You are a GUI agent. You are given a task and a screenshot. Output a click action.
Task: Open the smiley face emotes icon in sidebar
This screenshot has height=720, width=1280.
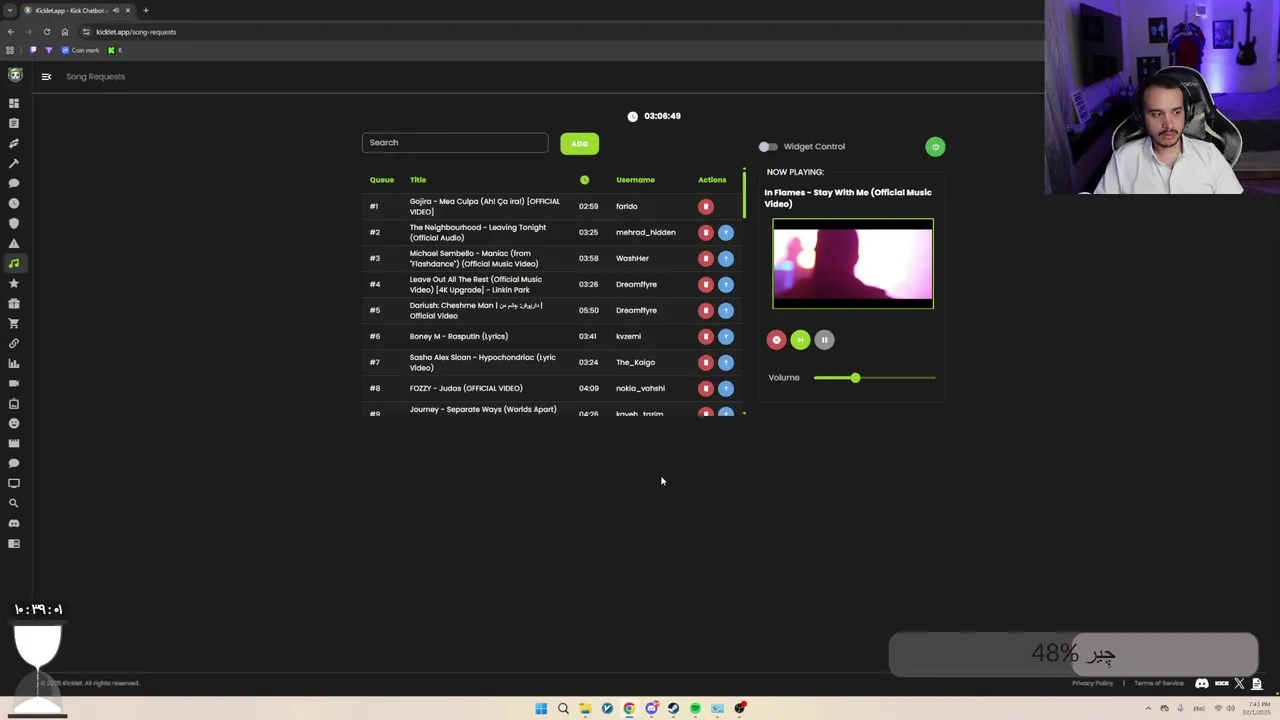(14, 423)
